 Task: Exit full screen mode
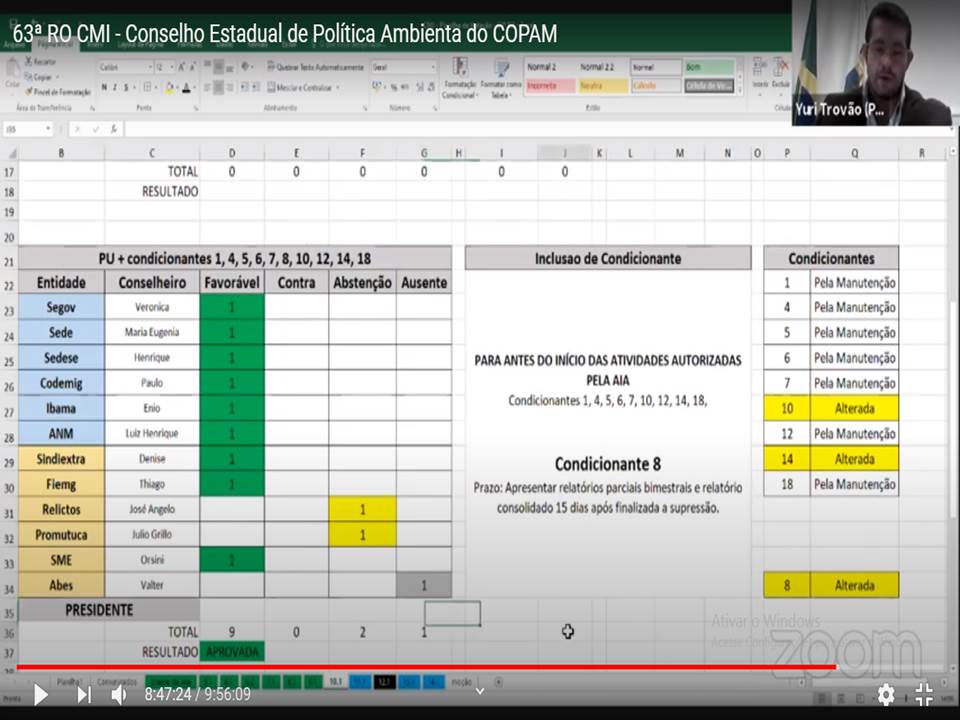tap(925, 694)
